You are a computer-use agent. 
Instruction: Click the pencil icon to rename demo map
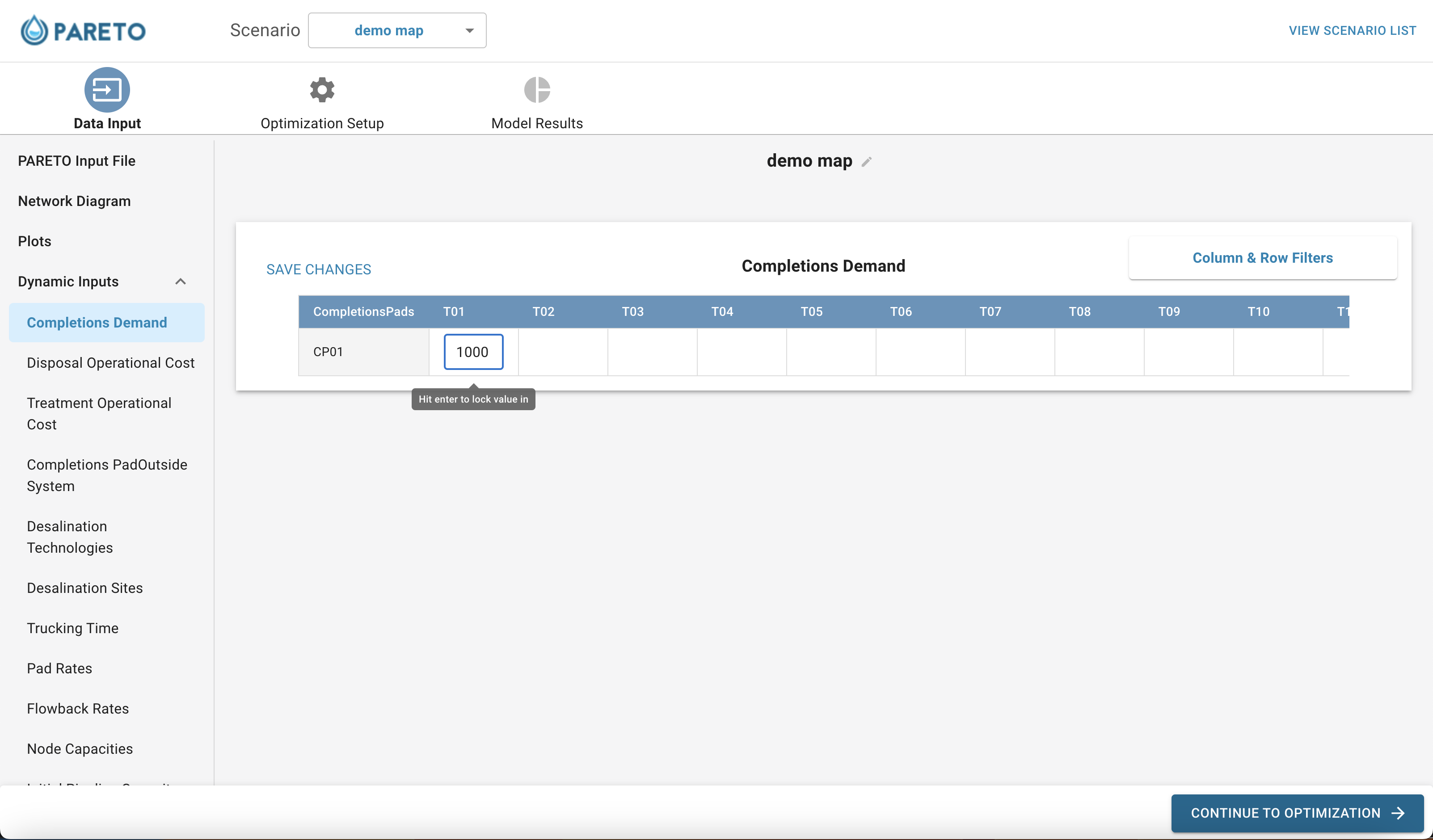tap(866, 162)
